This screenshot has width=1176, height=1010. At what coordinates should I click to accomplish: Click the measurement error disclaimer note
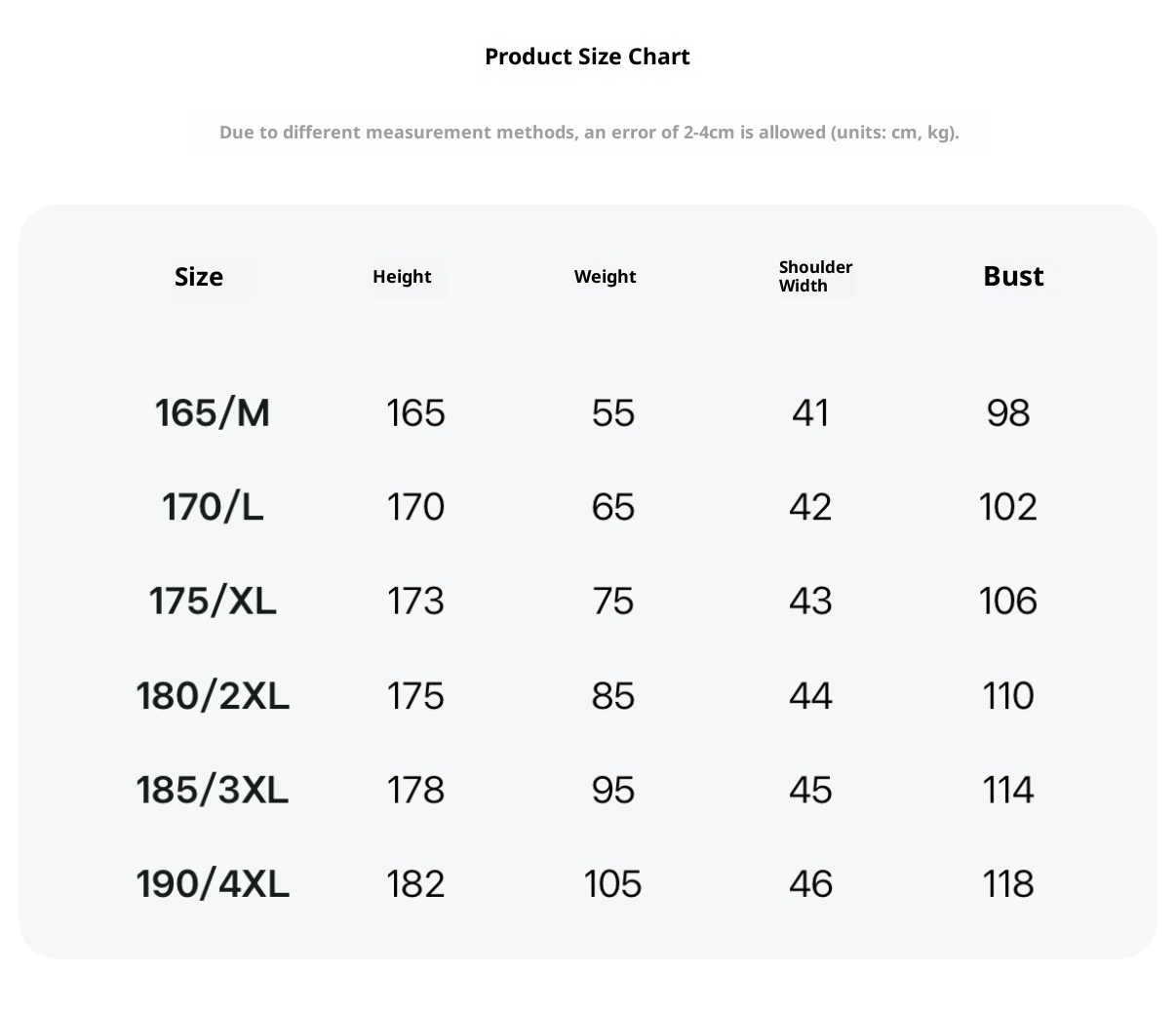[x=589, y=133]
